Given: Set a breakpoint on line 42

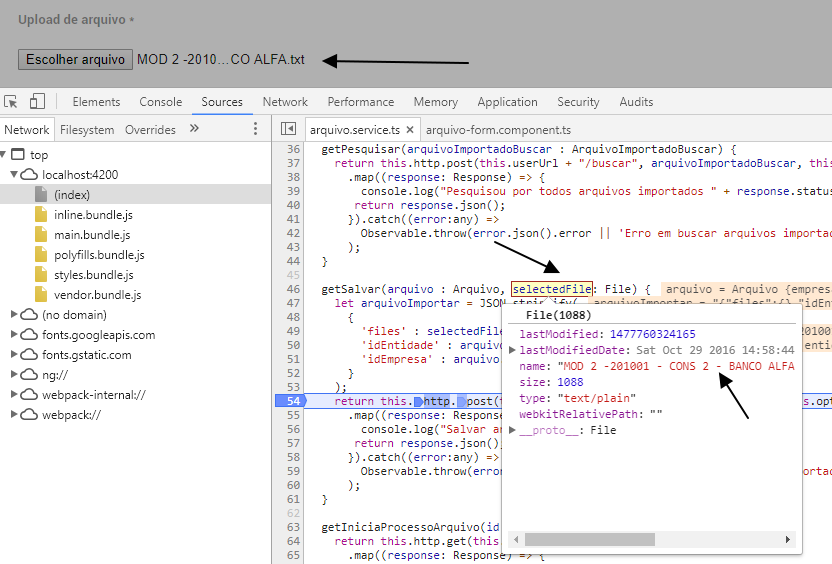Looking at the screenshot, I should point(293,233).
